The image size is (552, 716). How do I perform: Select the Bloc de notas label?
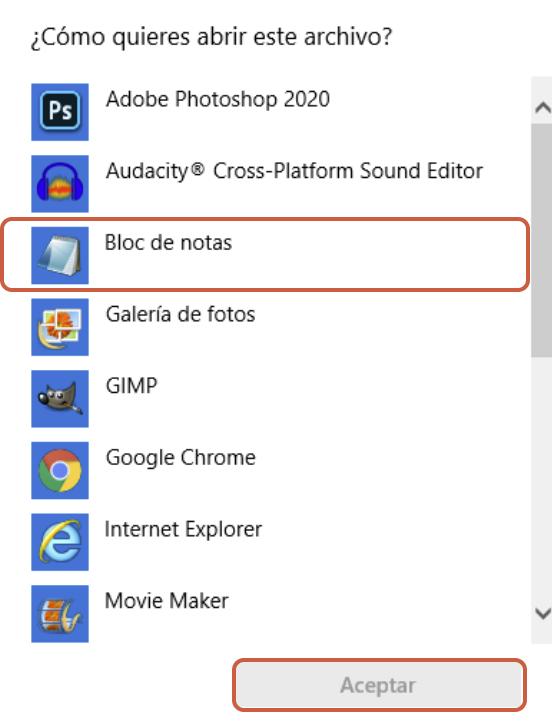168,242
